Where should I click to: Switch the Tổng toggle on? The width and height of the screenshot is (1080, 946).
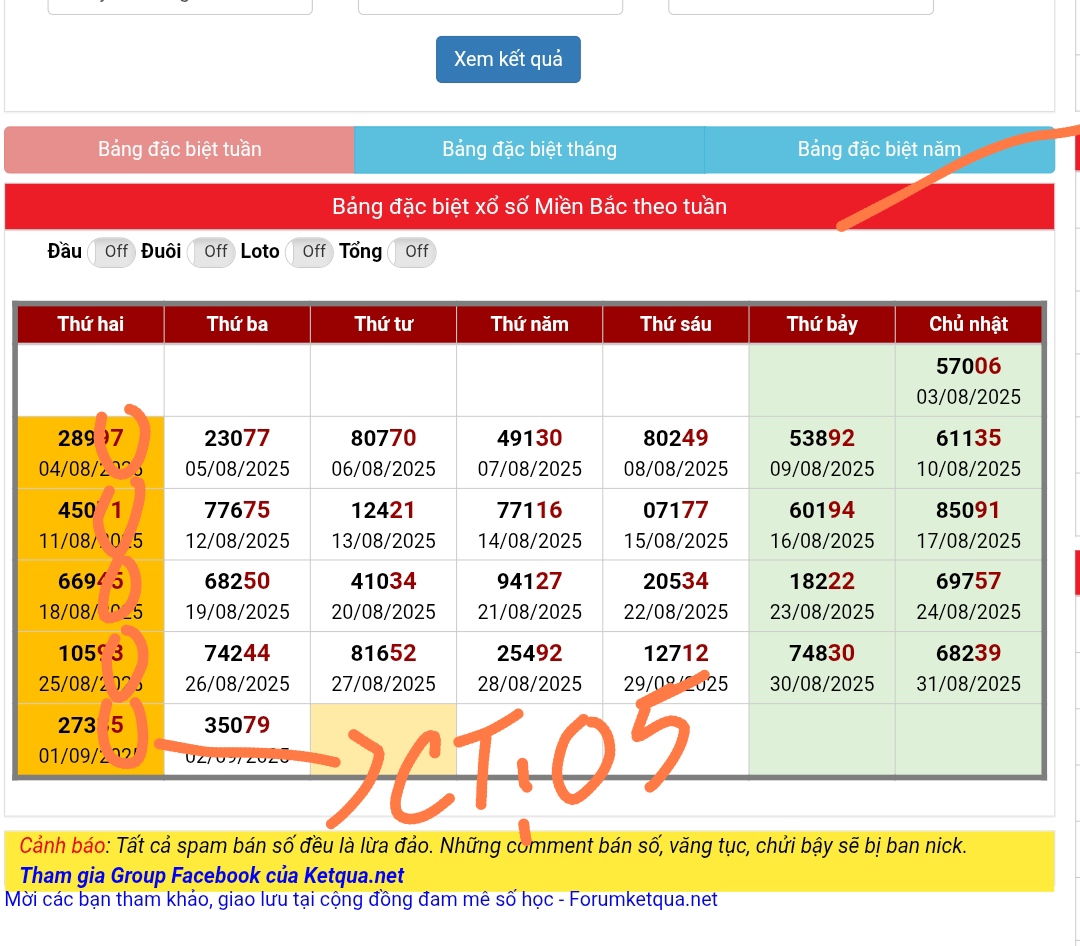(x=412, y=251)
